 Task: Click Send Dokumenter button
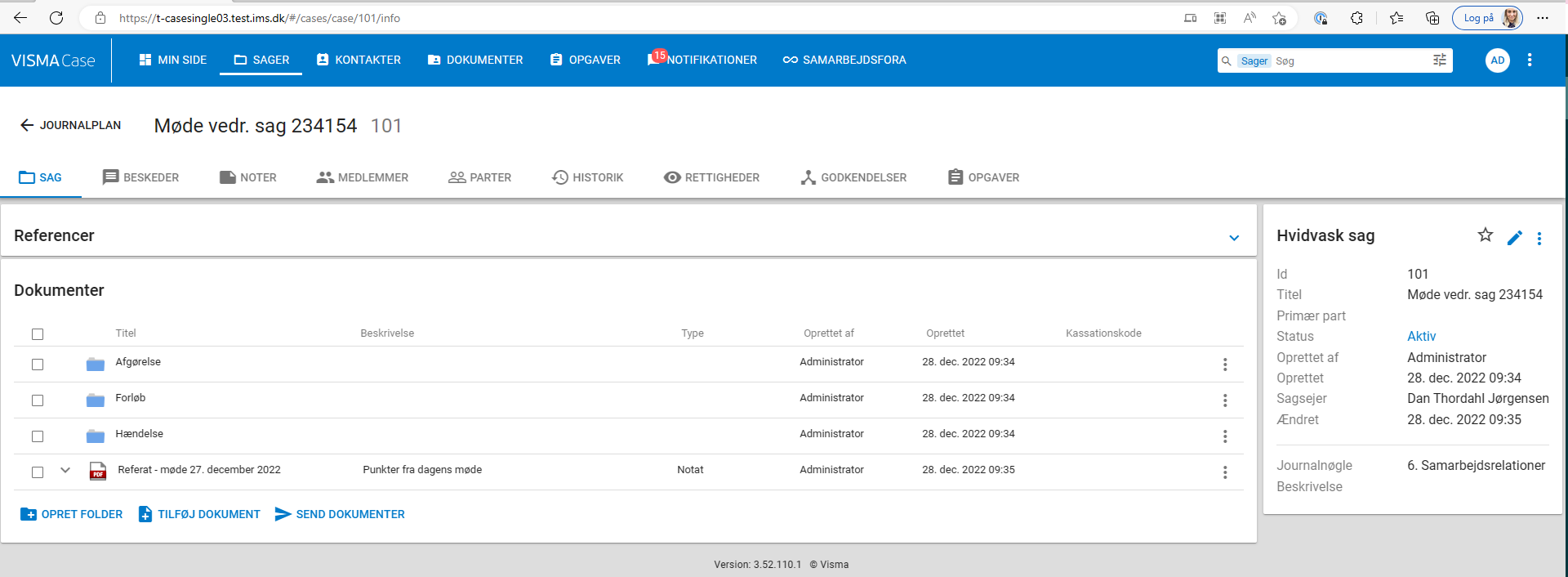click(x=340, y=514)
